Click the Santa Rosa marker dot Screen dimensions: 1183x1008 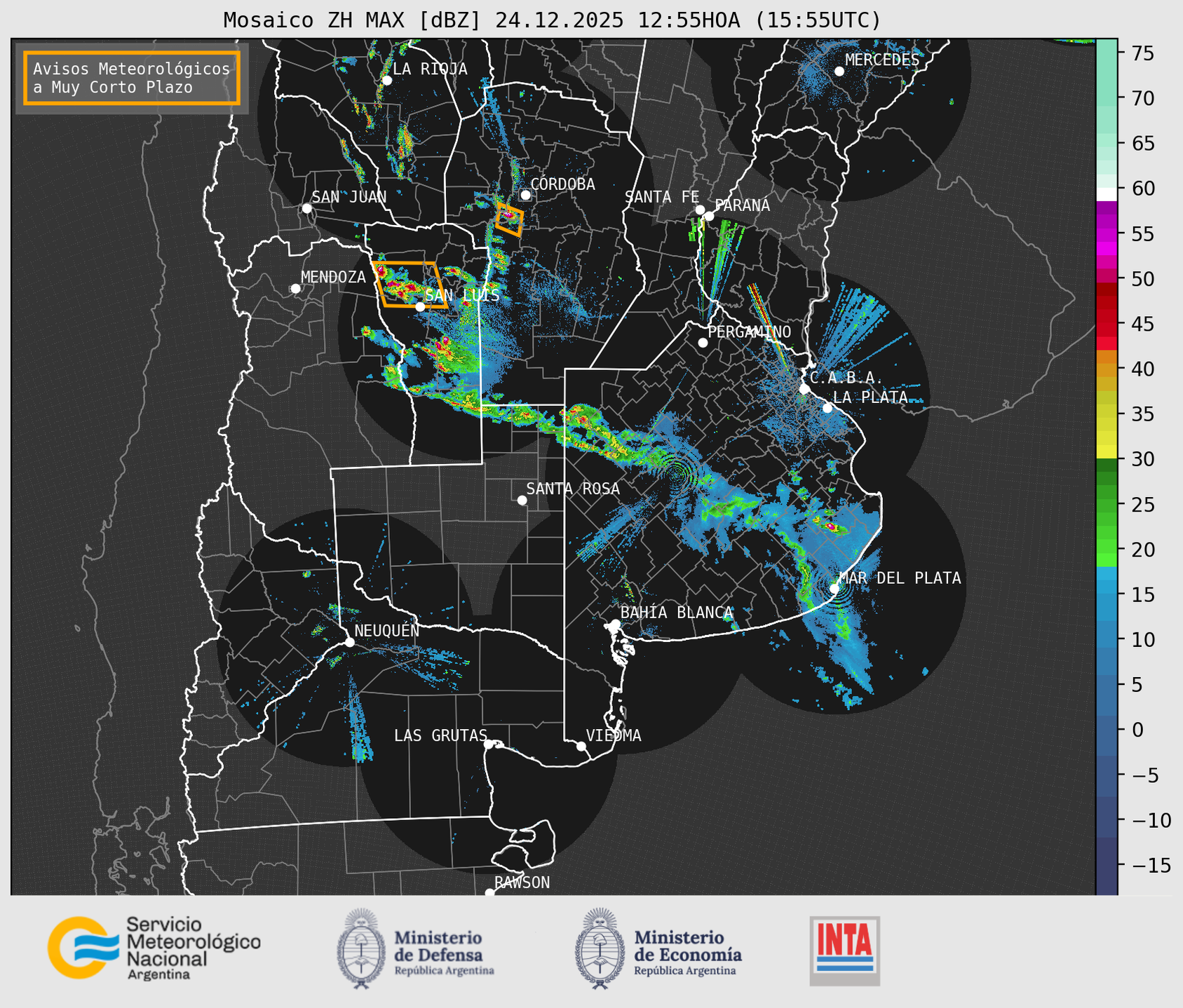click(522, 500)
